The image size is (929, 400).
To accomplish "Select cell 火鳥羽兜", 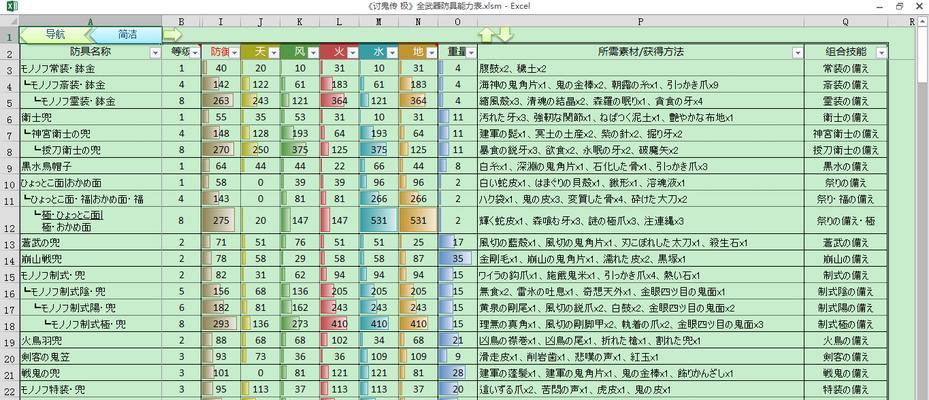I will click(91, 341).
